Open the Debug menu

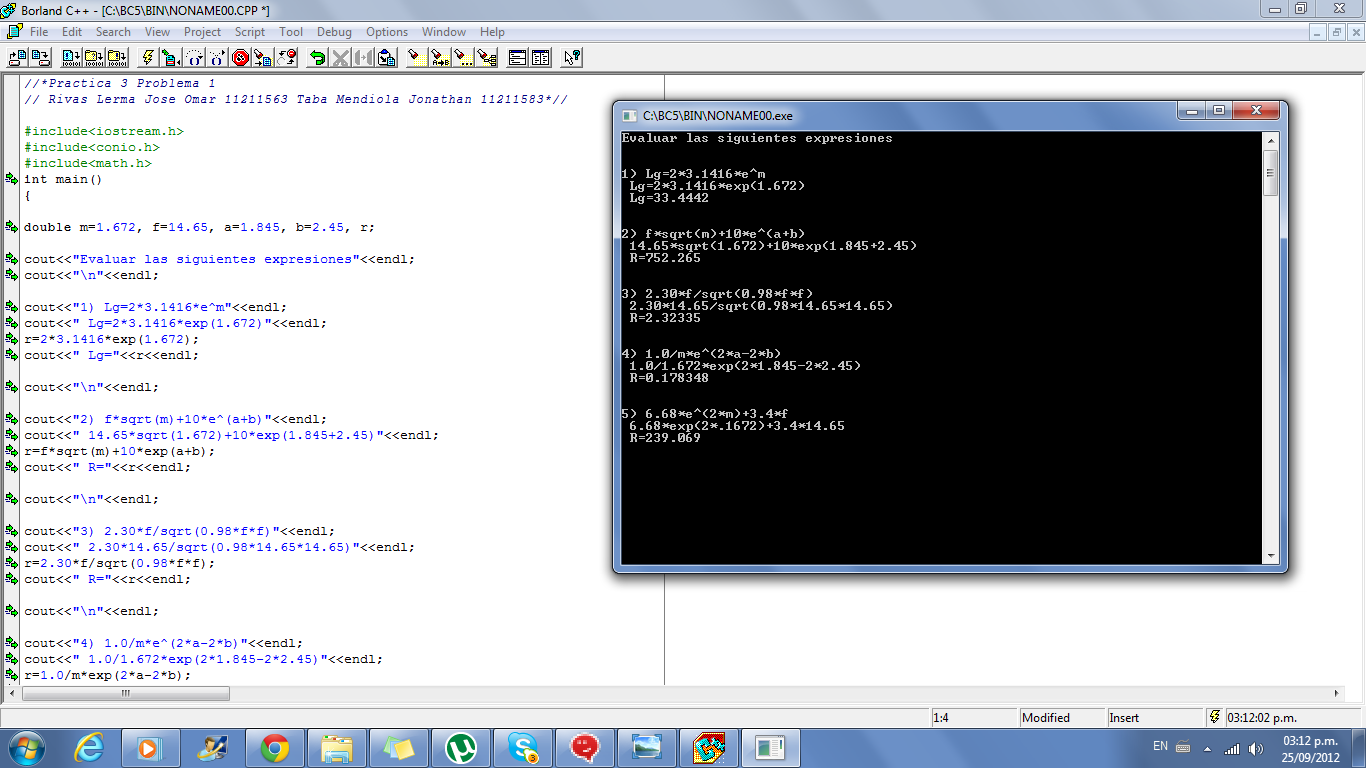(333, 31)
